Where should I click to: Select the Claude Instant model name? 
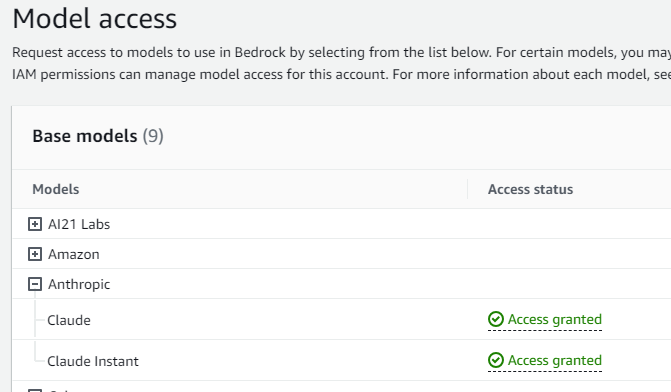(93, 361)
